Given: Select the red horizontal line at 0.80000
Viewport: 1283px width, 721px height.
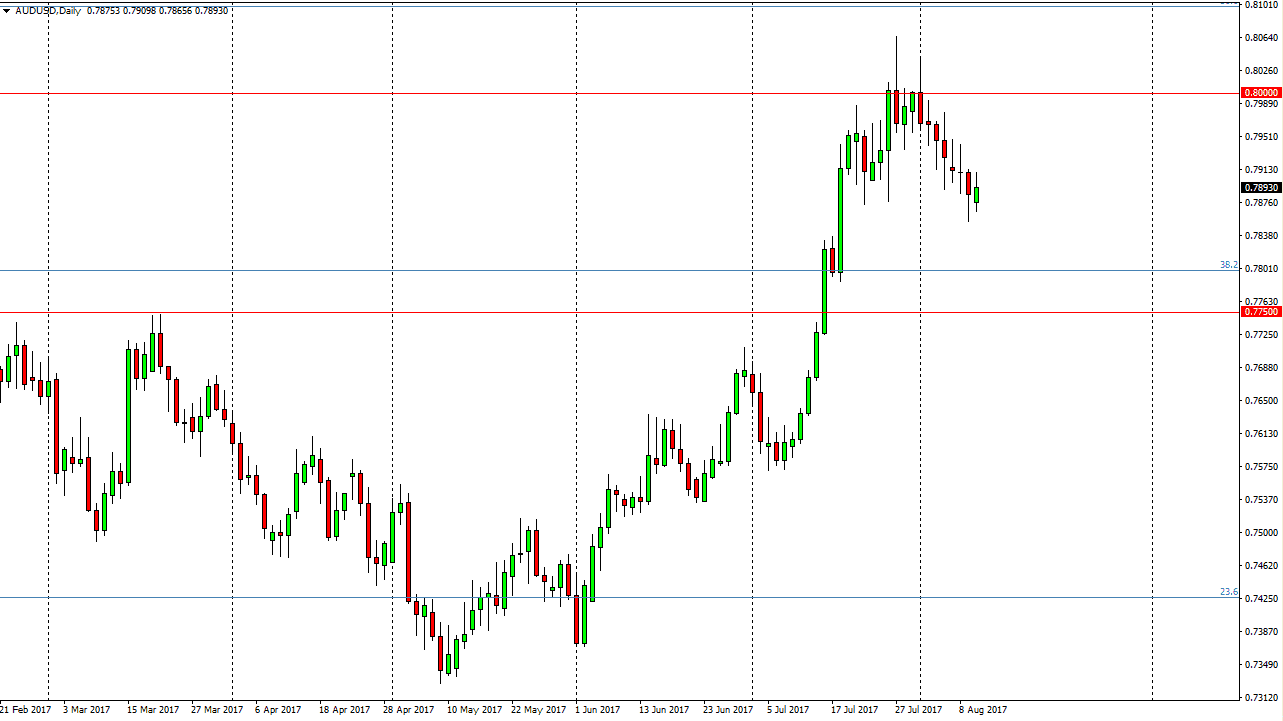Looking at the screenshot, I should (600, 93).
